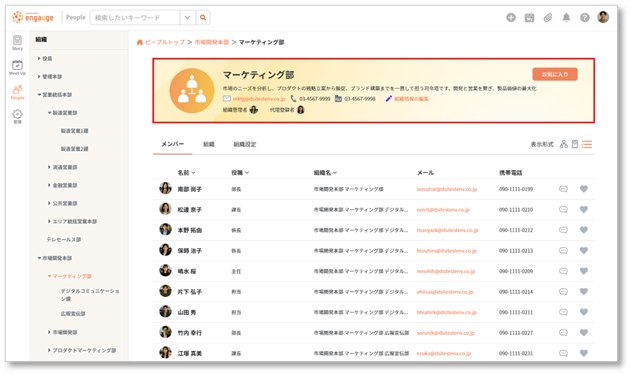Open chat for the 090-1111-0199 row
This screenshot has height=375, width=631.
pyautogui.click(x=563, y=189)
